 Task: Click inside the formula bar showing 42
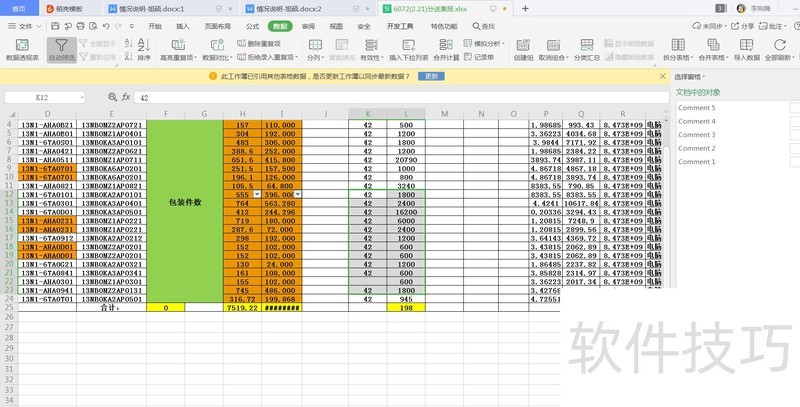coord(401,97)
